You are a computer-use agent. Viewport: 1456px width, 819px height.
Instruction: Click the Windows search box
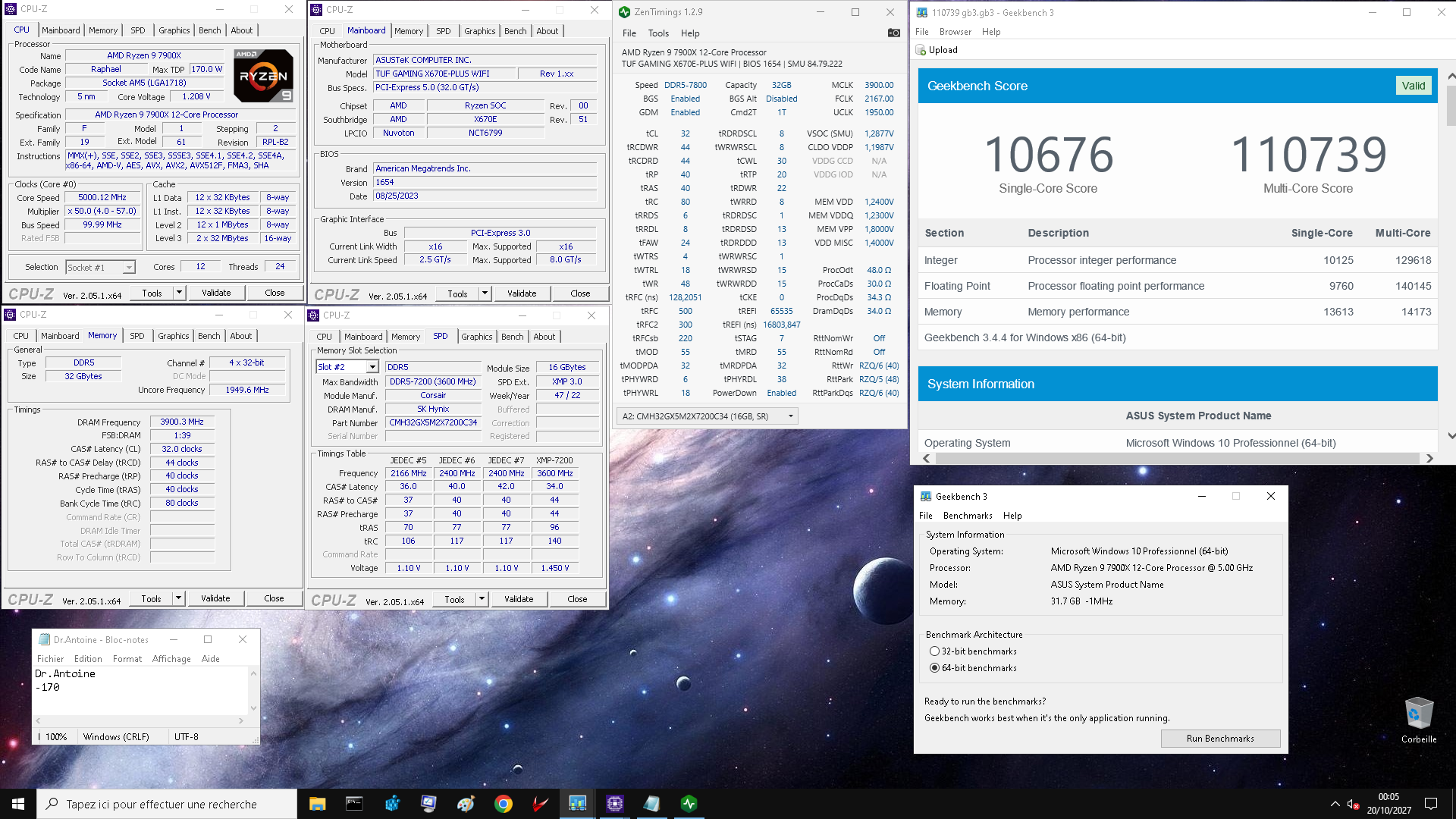pyautogui.click(x=167, y=804)
